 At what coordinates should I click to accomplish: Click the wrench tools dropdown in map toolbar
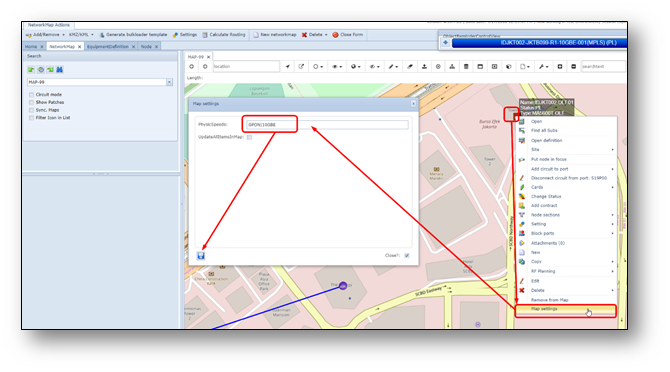pyautogui.click(x=543, y=67)
